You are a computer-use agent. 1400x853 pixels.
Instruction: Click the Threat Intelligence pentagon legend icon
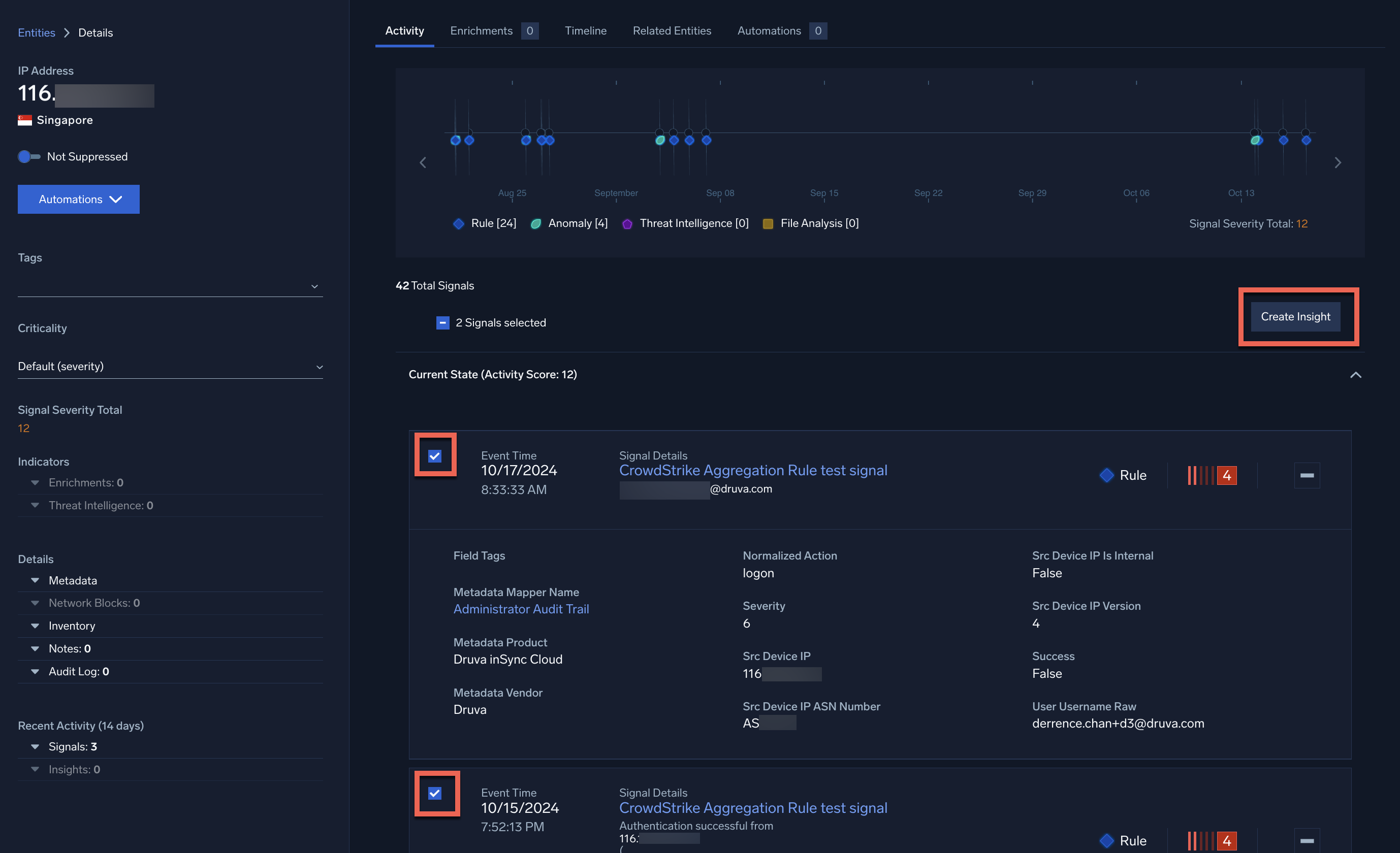point(627,224)
